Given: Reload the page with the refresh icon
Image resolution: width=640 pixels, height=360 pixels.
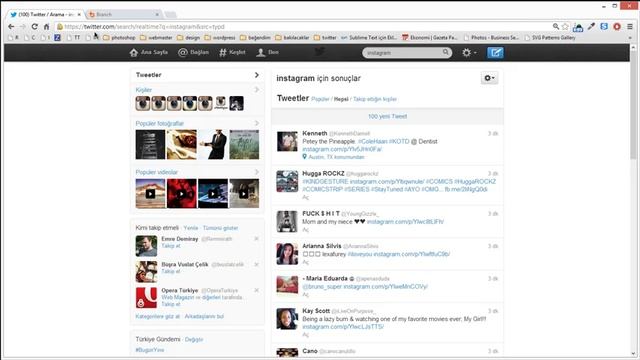Looking at the screenshot, I should pos(34,27).
